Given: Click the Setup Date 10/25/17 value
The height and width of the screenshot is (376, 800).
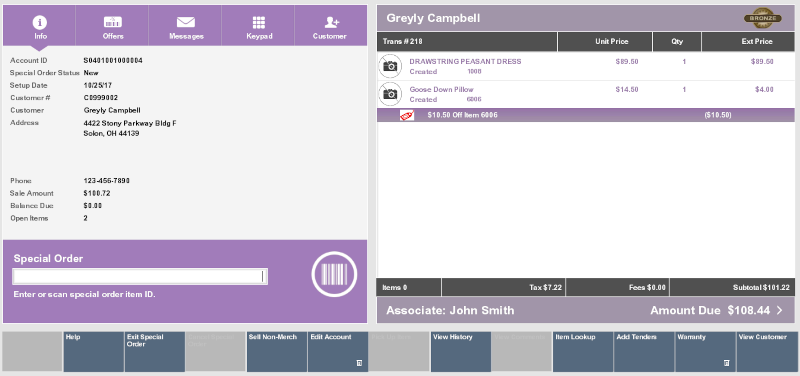Looking at the screenshot, I should (x=98, y=86).
